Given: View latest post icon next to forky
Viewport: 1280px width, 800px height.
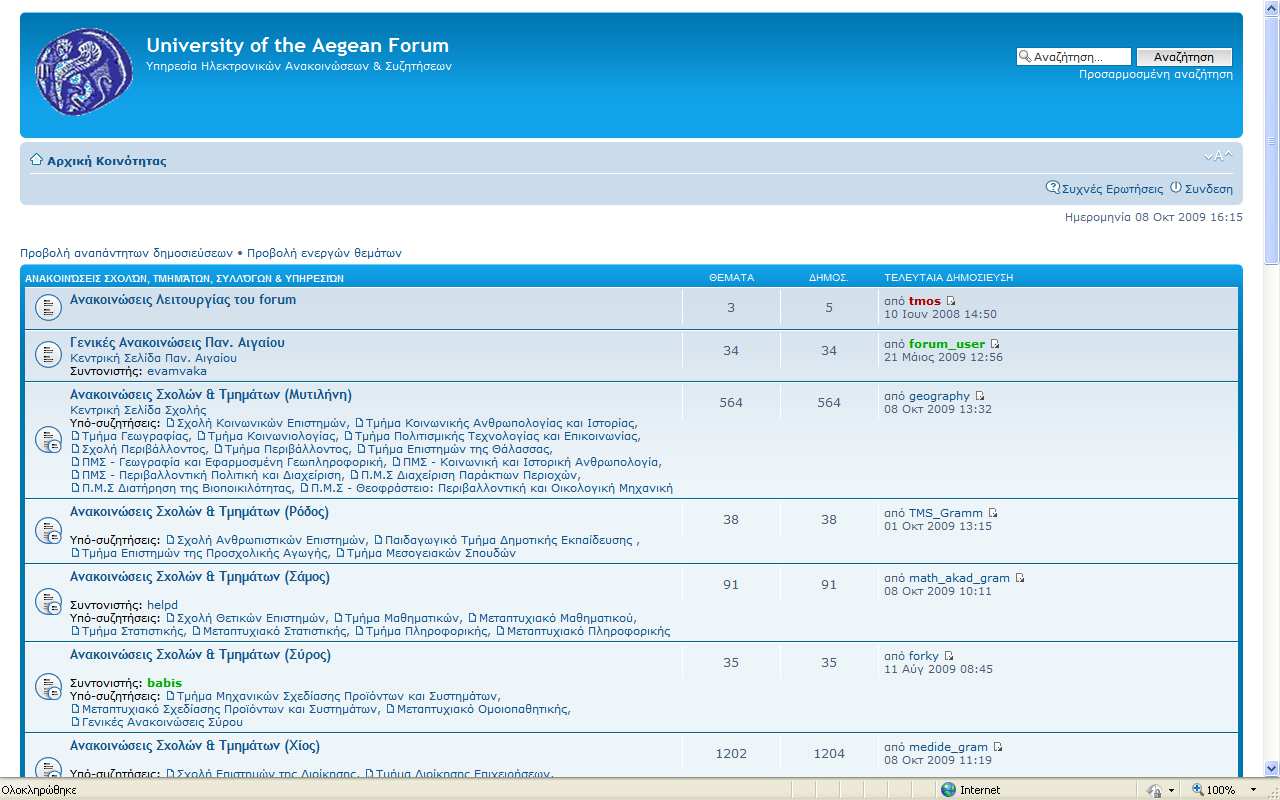Looking at the screenshot, I should (x=949, y=656).
